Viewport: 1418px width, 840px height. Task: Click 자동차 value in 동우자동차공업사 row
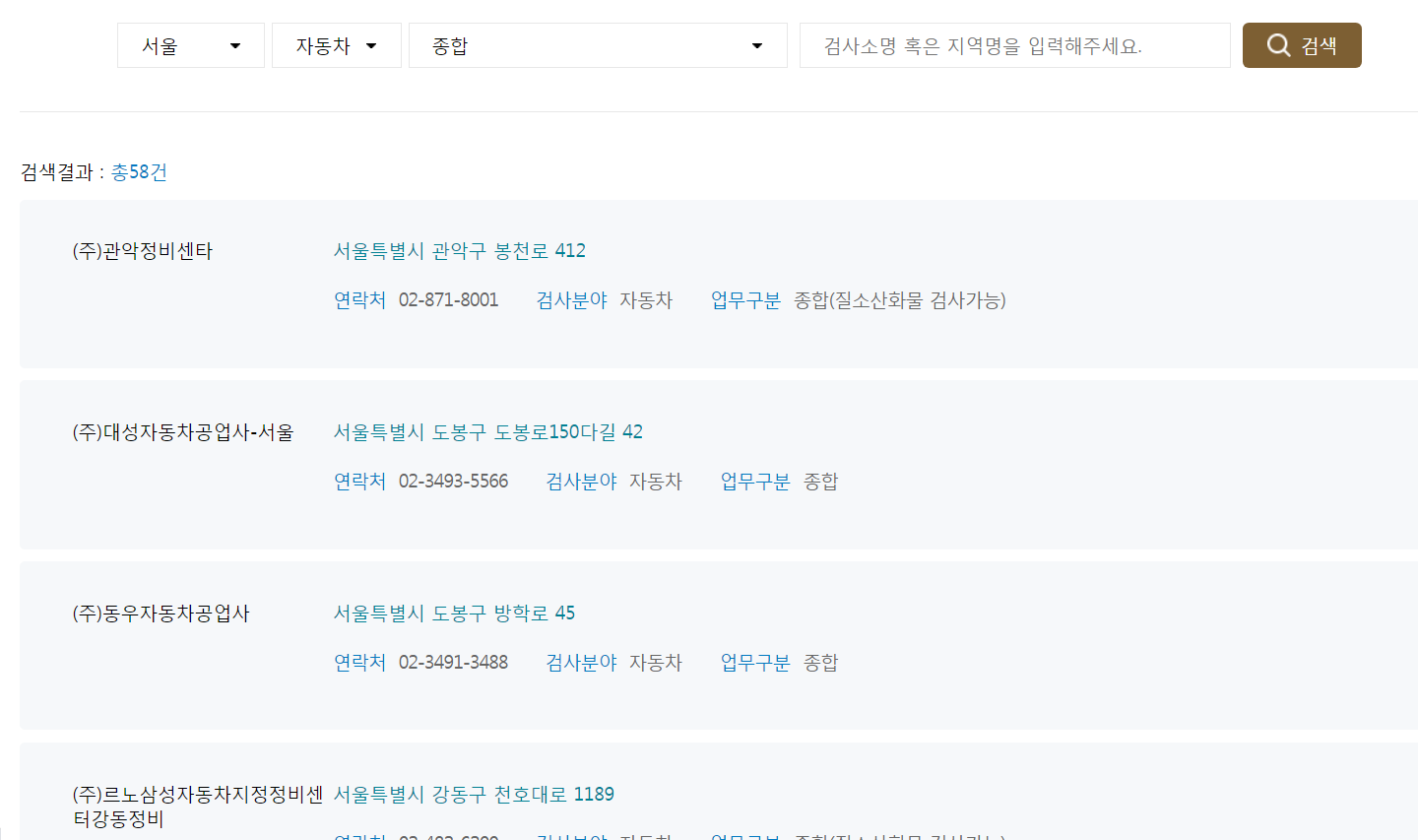pyautogui.click(x=656, y=663)
